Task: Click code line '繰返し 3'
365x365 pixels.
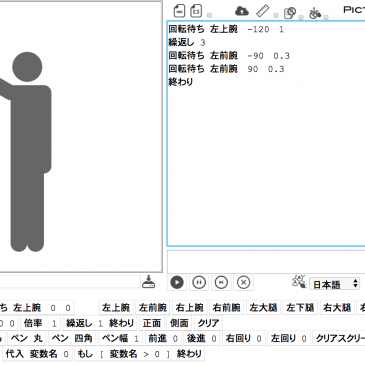Action: pyautogui.click(x=187, y=42)
